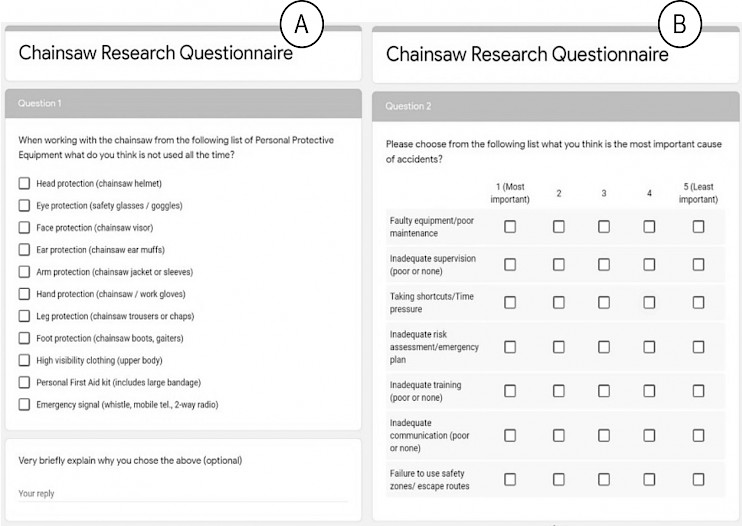Screen dimensions: 742x526
Task: Rate Inadequate risk assessment/emergency plan as 4
Action: coord(649,347)
